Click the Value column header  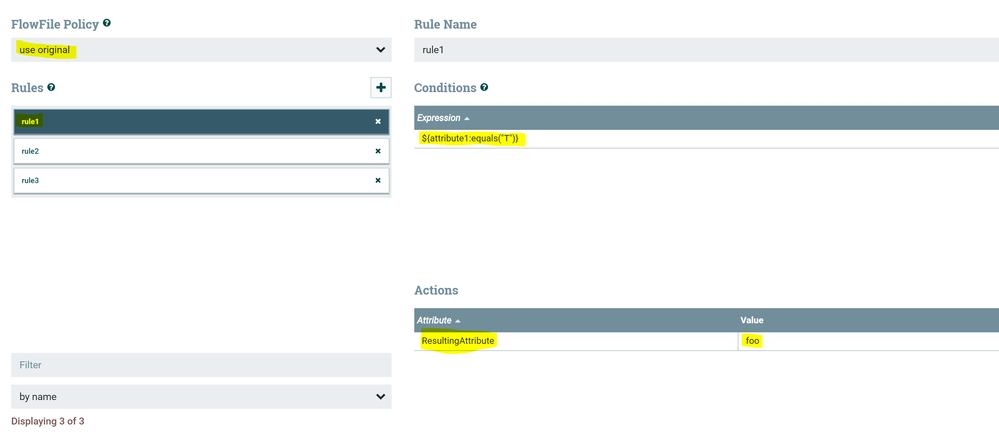point(752,320)
